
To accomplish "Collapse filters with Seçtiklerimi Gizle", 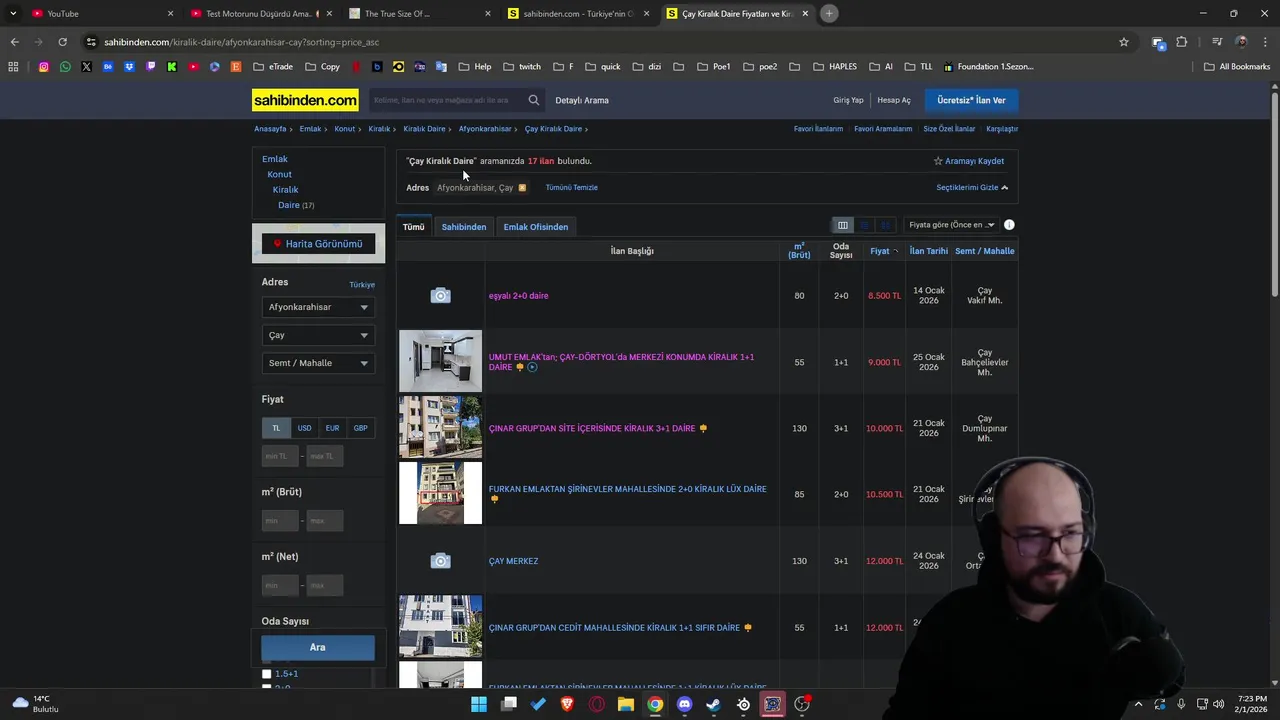I will (972, 188).
